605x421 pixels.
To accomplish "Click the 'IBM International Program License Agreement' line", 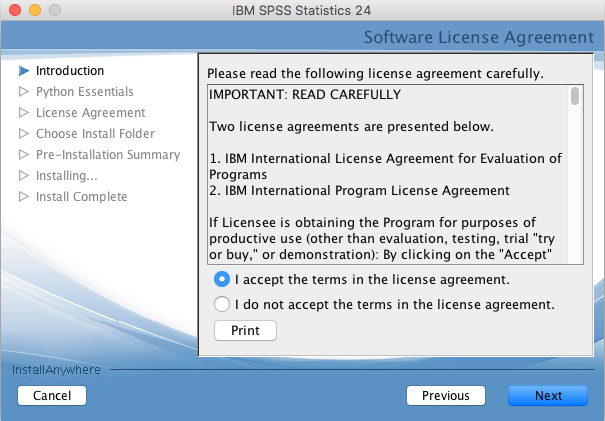I will click(359, 191).
